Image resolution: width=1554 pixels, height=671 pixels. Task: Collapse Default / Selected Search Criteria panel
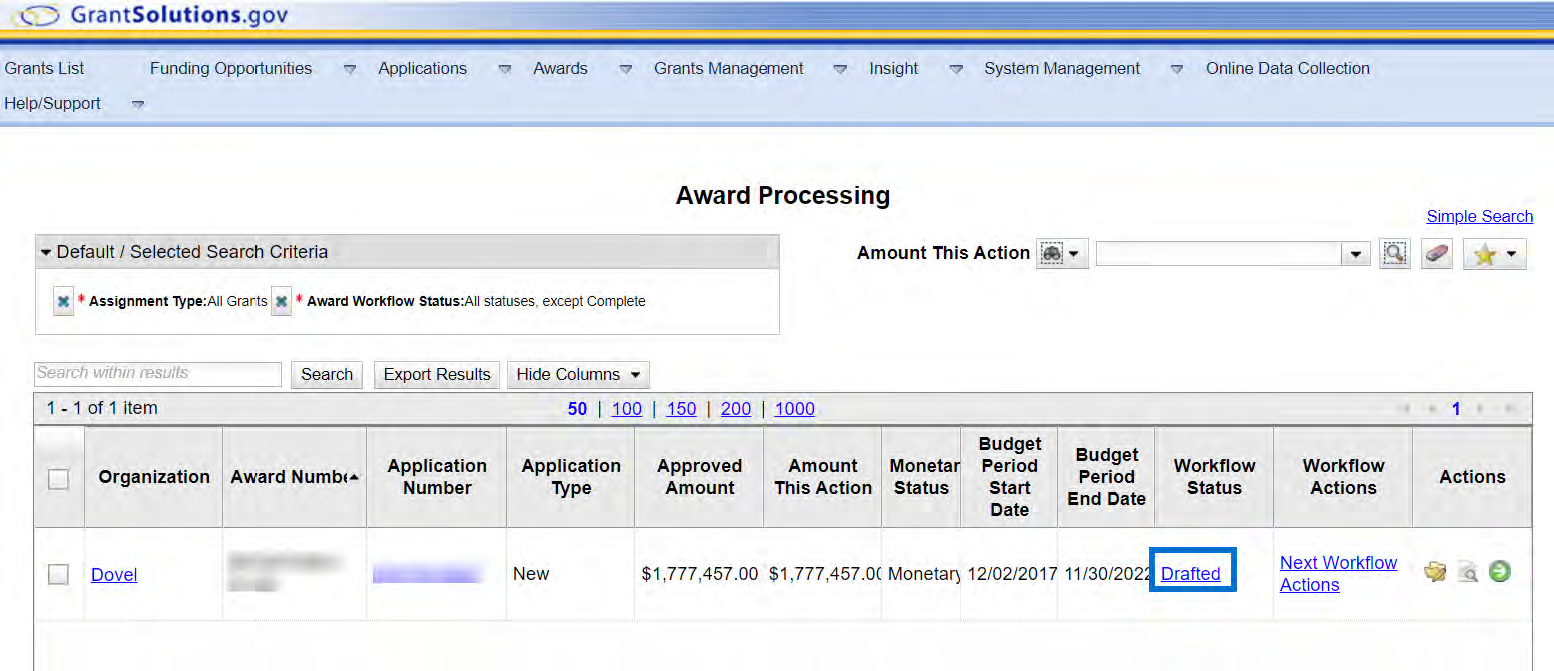46,253
